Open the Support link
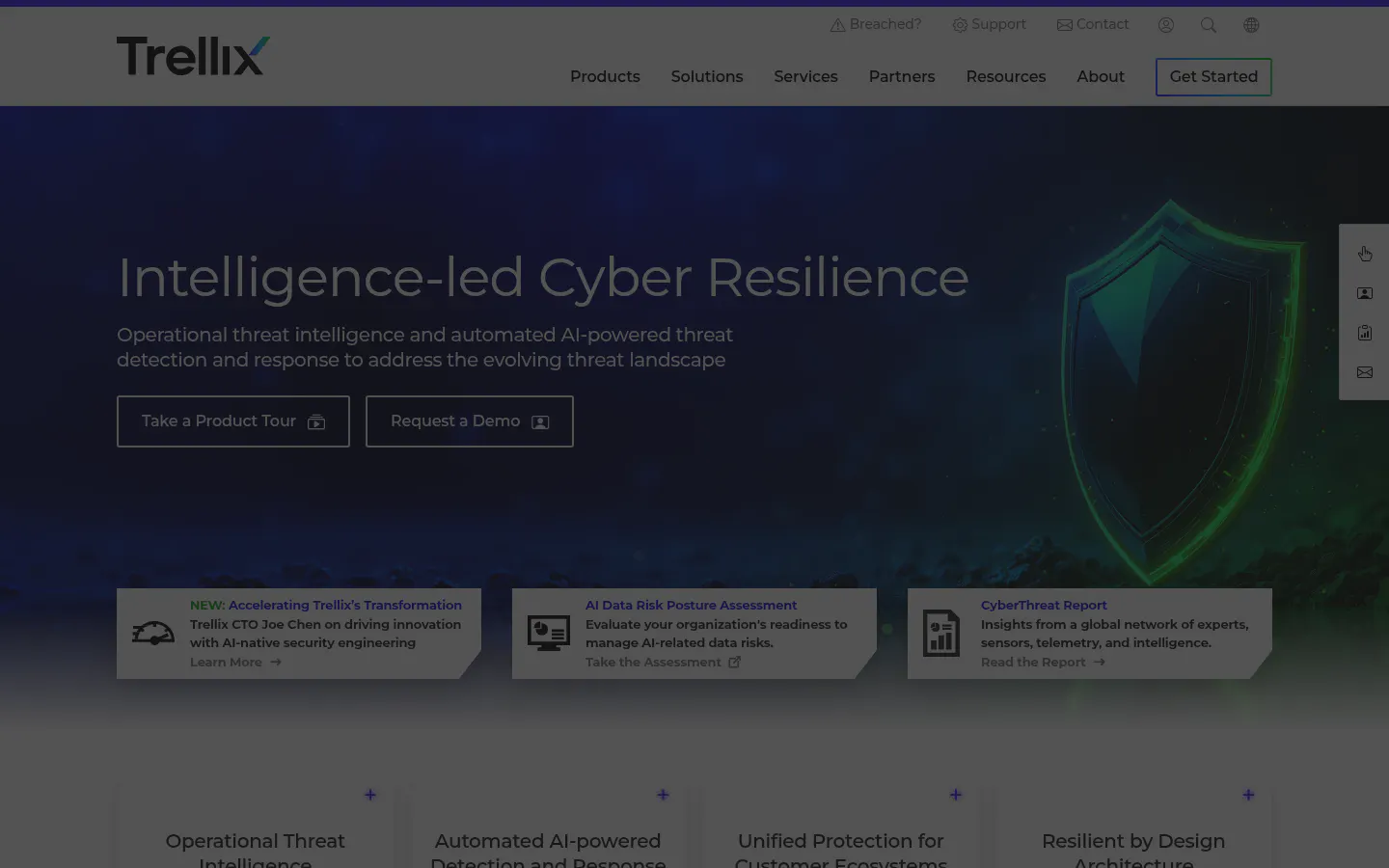The image size is (1389, 868). (989, 24)
